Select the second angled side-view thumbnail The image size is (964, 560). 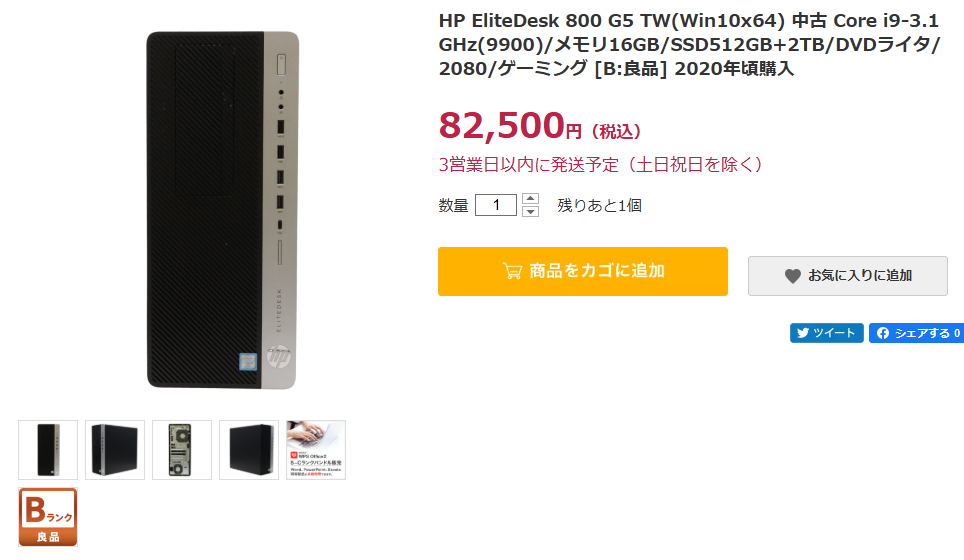(x=115, y=450)
